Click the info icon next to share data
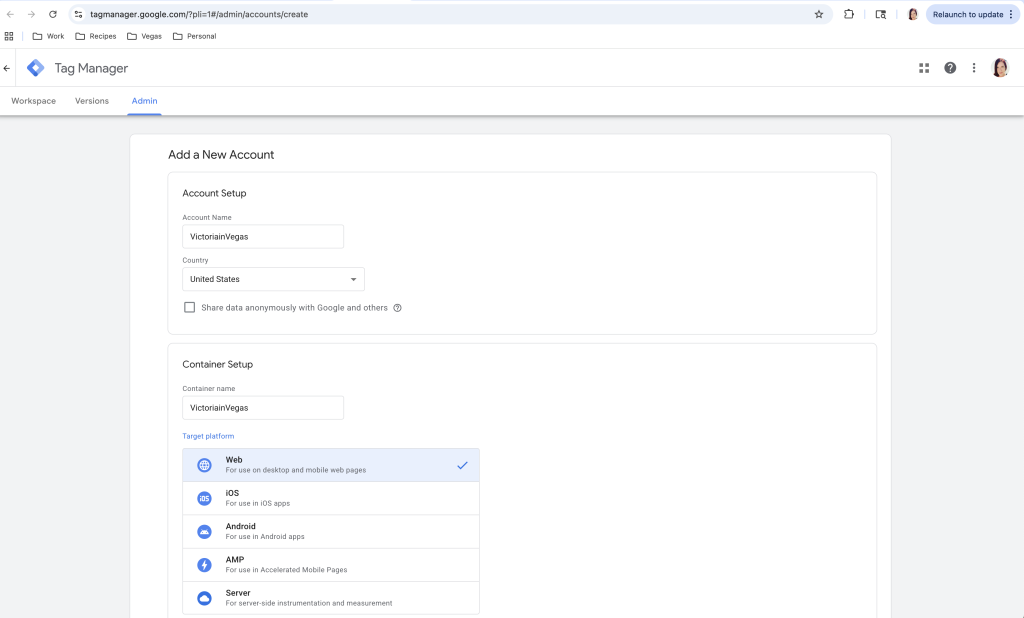 point(397,308)
